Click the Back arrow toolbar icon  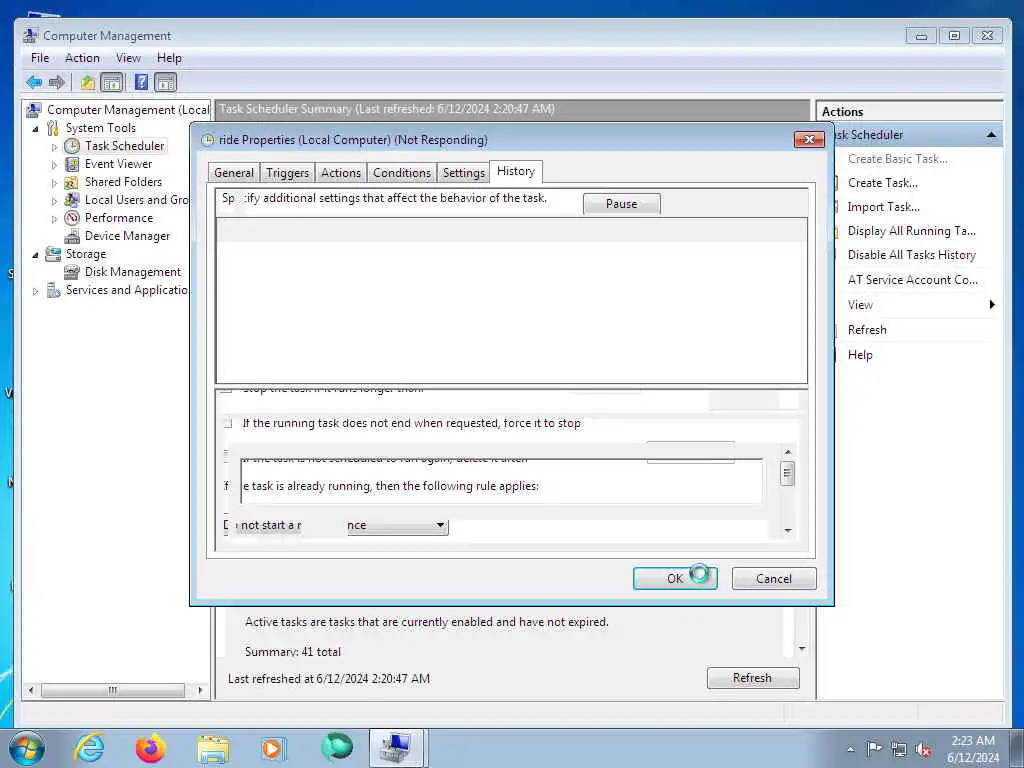[x=34, y=82]
